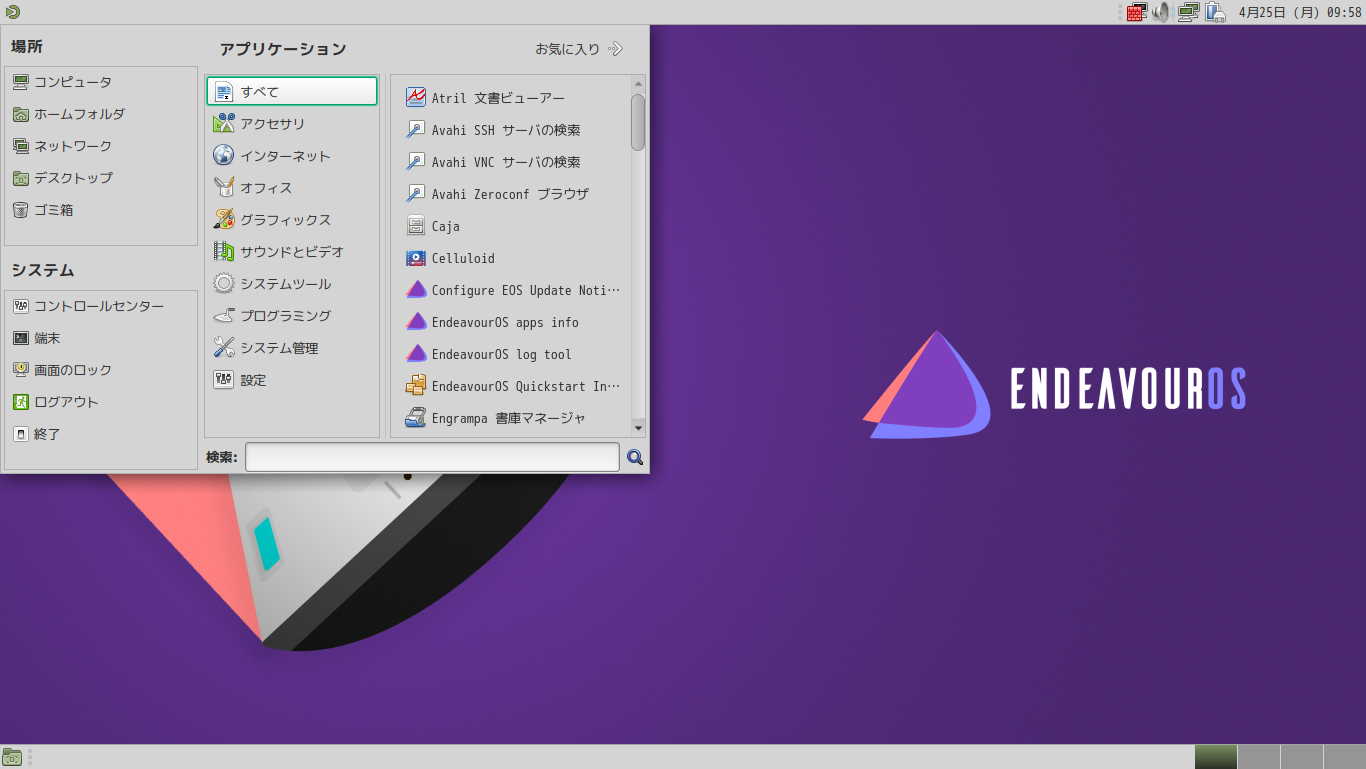Viewport: 1366px width, 769px height.
Task: Select the すべて category
Action: coord(292,91)
